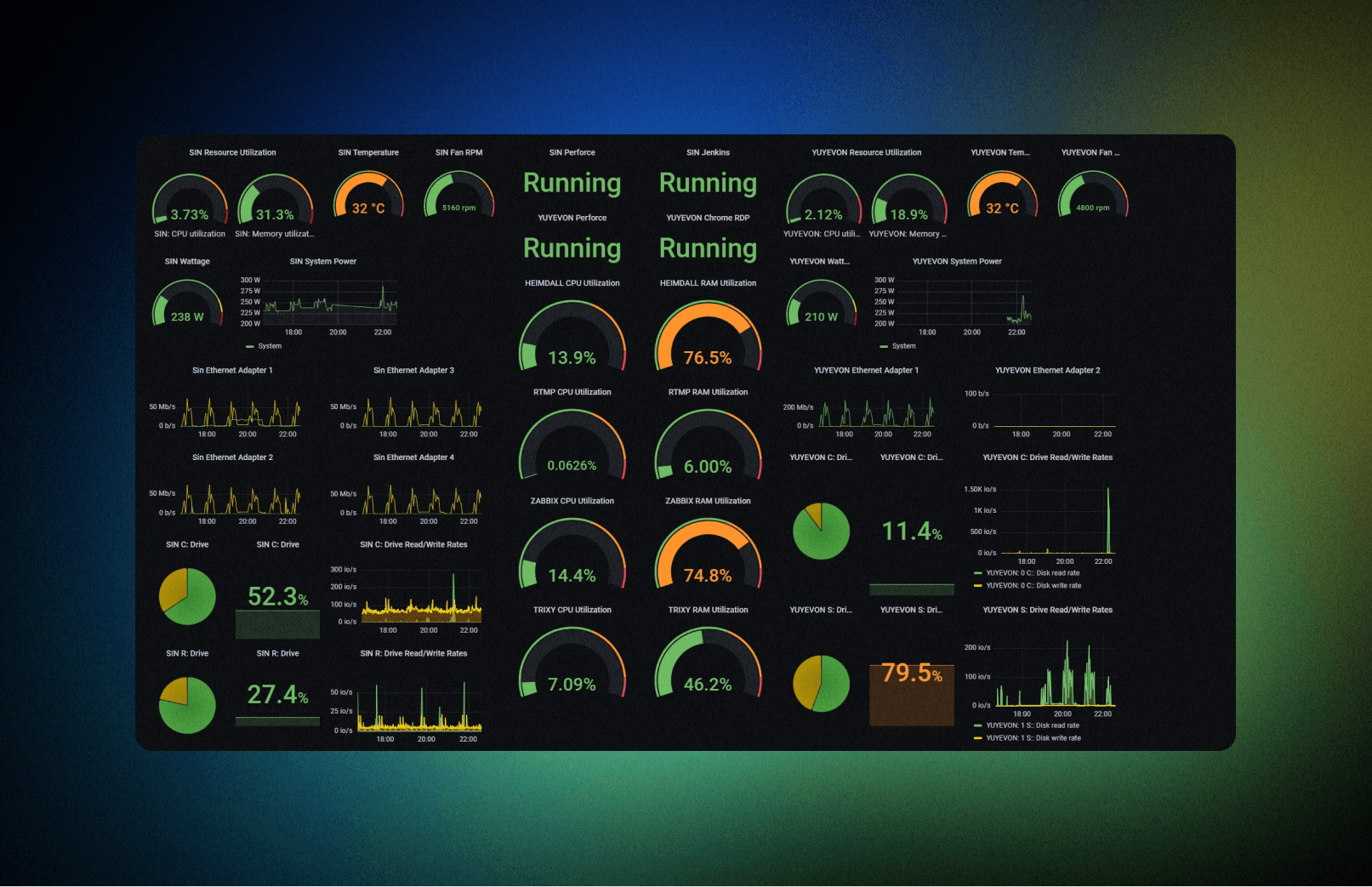This screenshot has width=1372, height=887.
Task: Click the ZABBIX RAM gauge showing 74.8%
Action: click(708, 554)
